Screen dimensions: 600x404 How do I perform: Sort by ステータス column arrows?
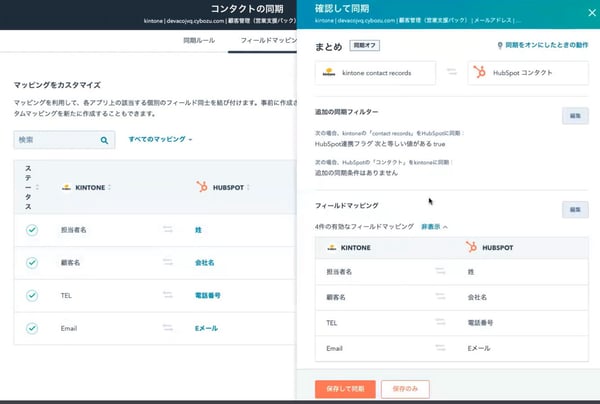point(37,187)
